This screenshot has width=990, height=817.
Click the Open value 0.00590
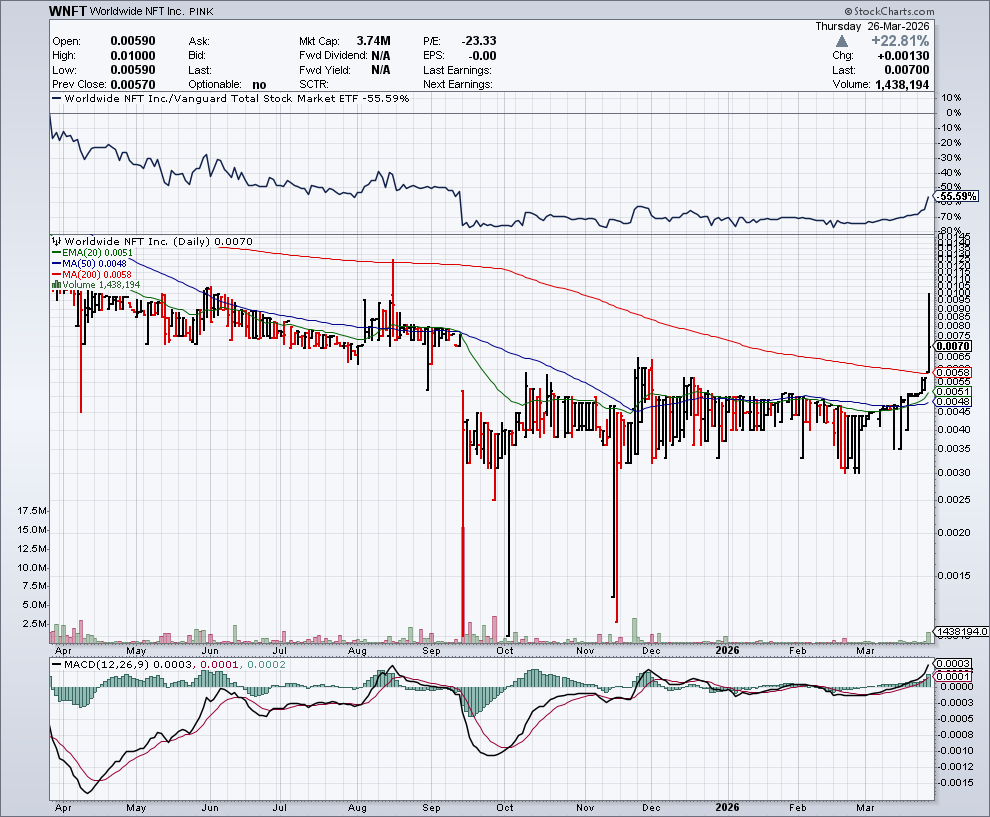[133, 41]
